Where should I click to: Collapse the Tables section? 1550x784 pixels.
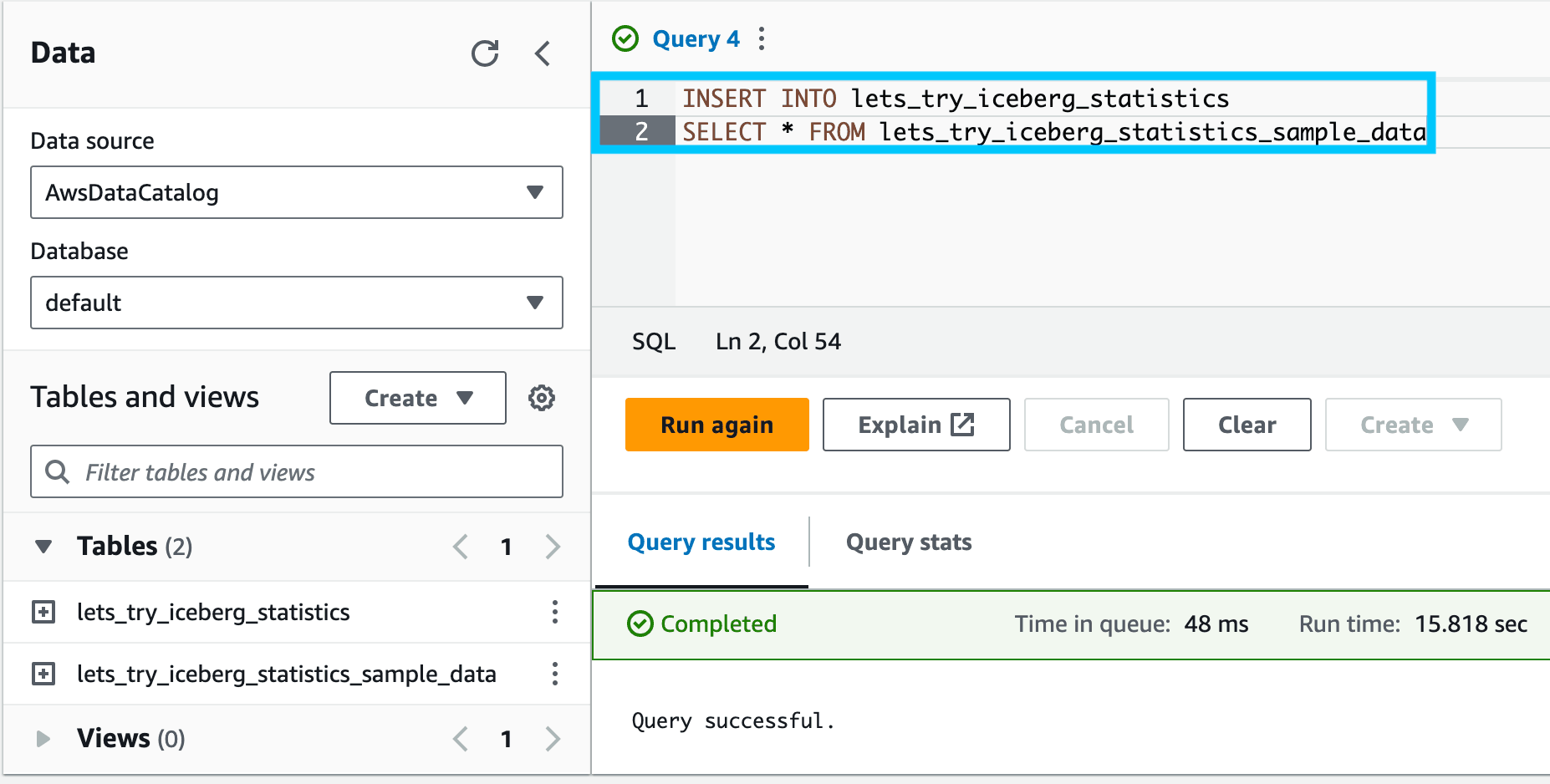coord(43,547)
